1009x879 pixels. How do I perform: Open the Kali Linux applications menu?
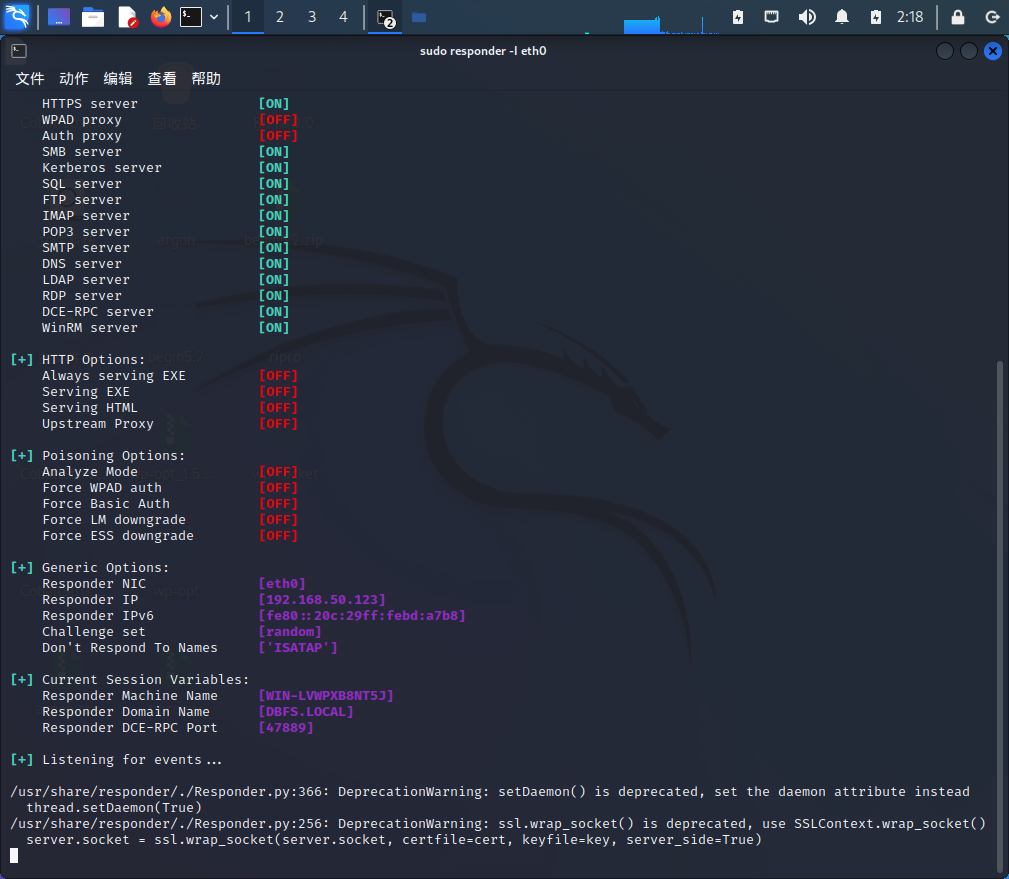17,17
